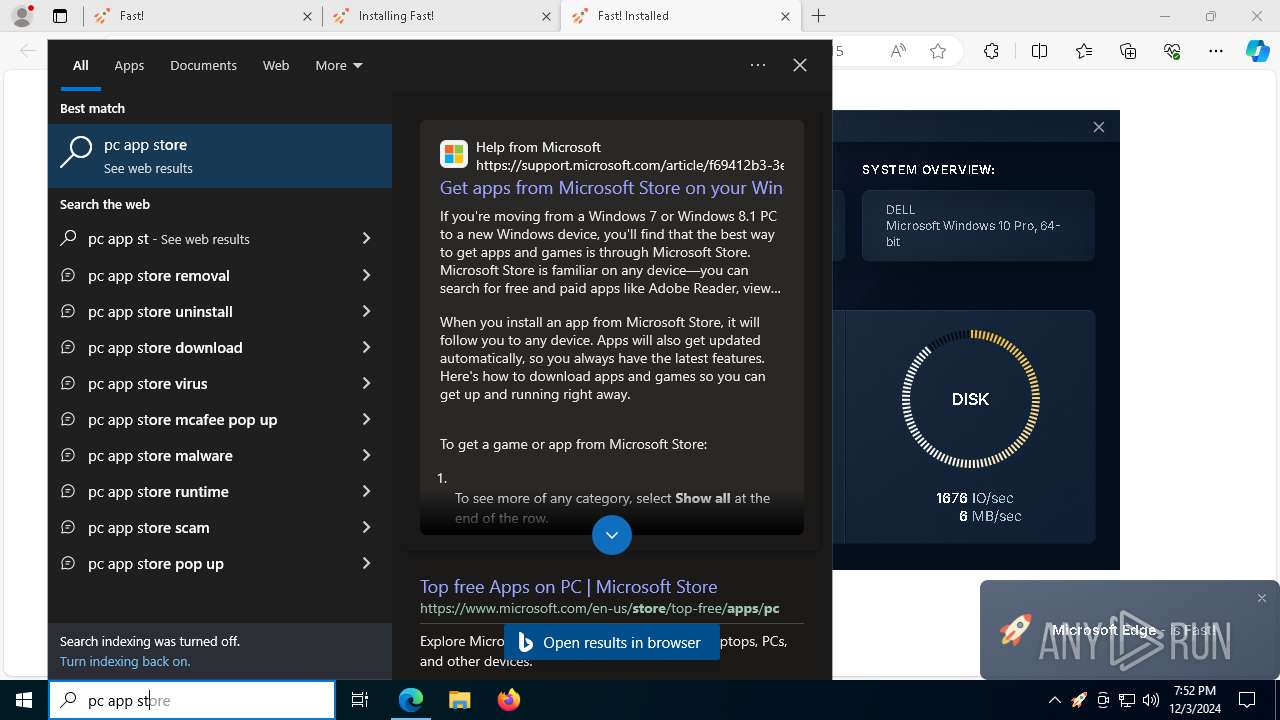Screen dimensions: 1280x720
Task: Click the Fast! rocket tray icon
Action: 1078,700
